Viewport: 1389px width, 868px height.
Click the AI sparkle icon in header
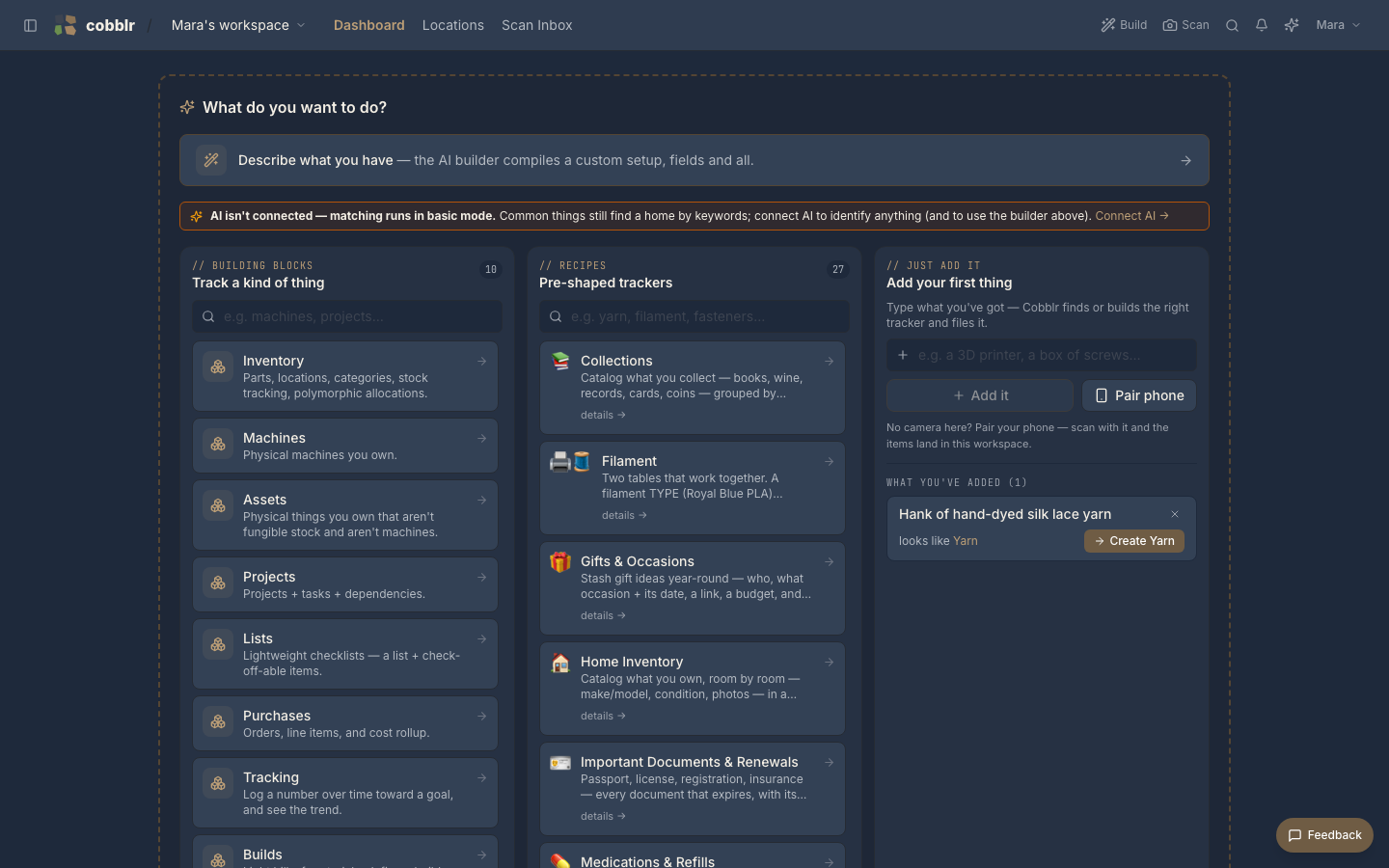tap(1292, 25)
